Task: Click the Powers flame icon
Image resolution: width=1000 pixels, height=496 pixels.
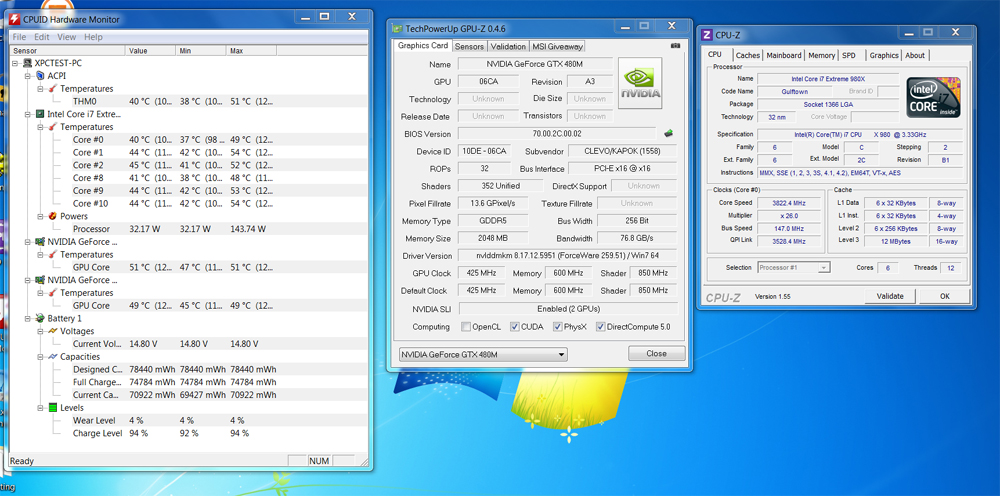Action: (53, 216)
